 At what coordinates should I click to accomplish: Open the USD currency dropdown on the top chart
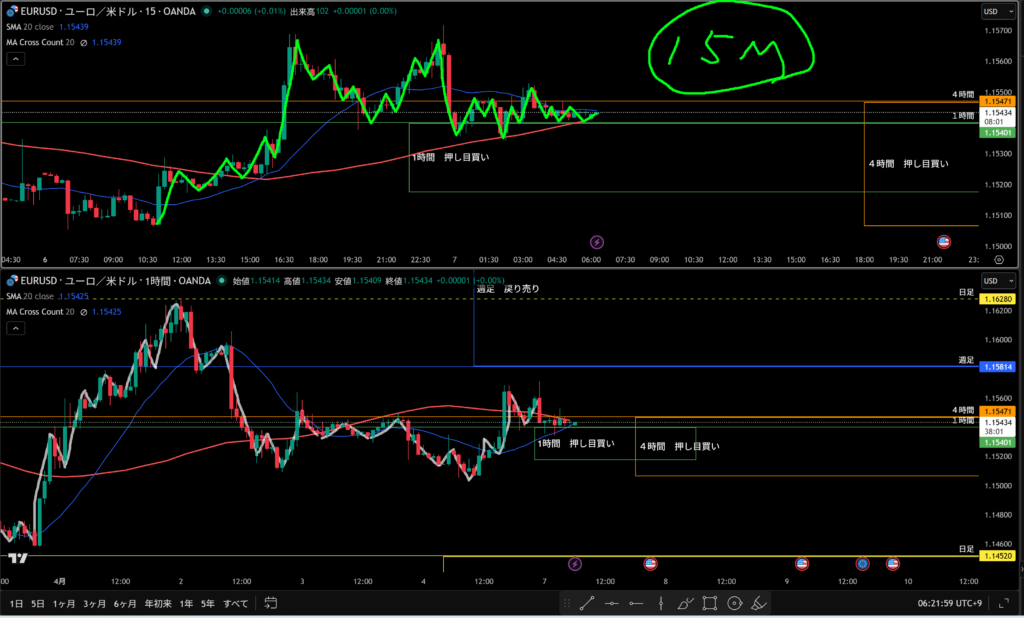[x=994, y=12]
